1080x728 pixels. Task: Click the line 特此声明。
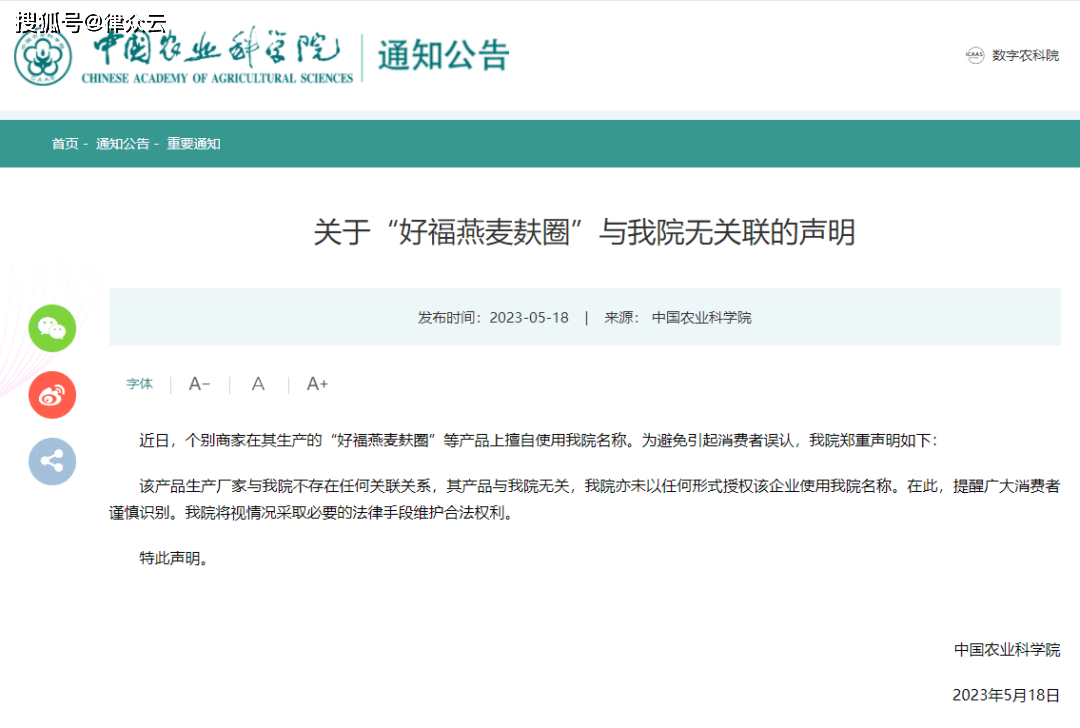(x=174, y=558)
